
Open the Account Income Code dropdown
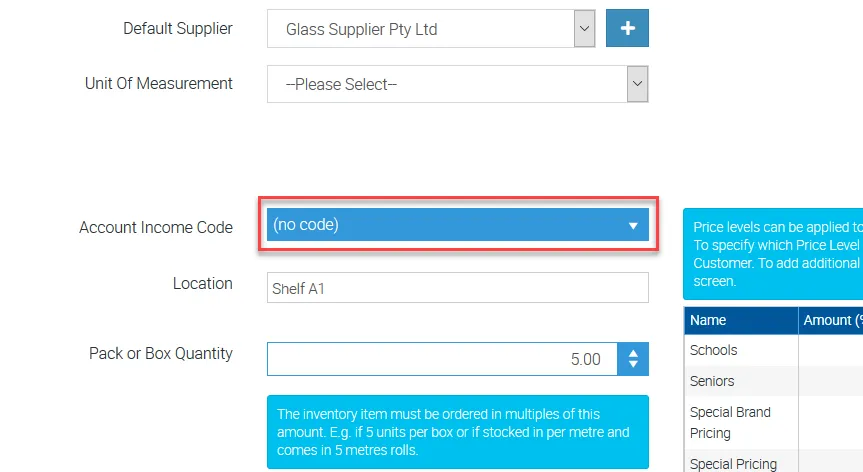coord(457,225)
